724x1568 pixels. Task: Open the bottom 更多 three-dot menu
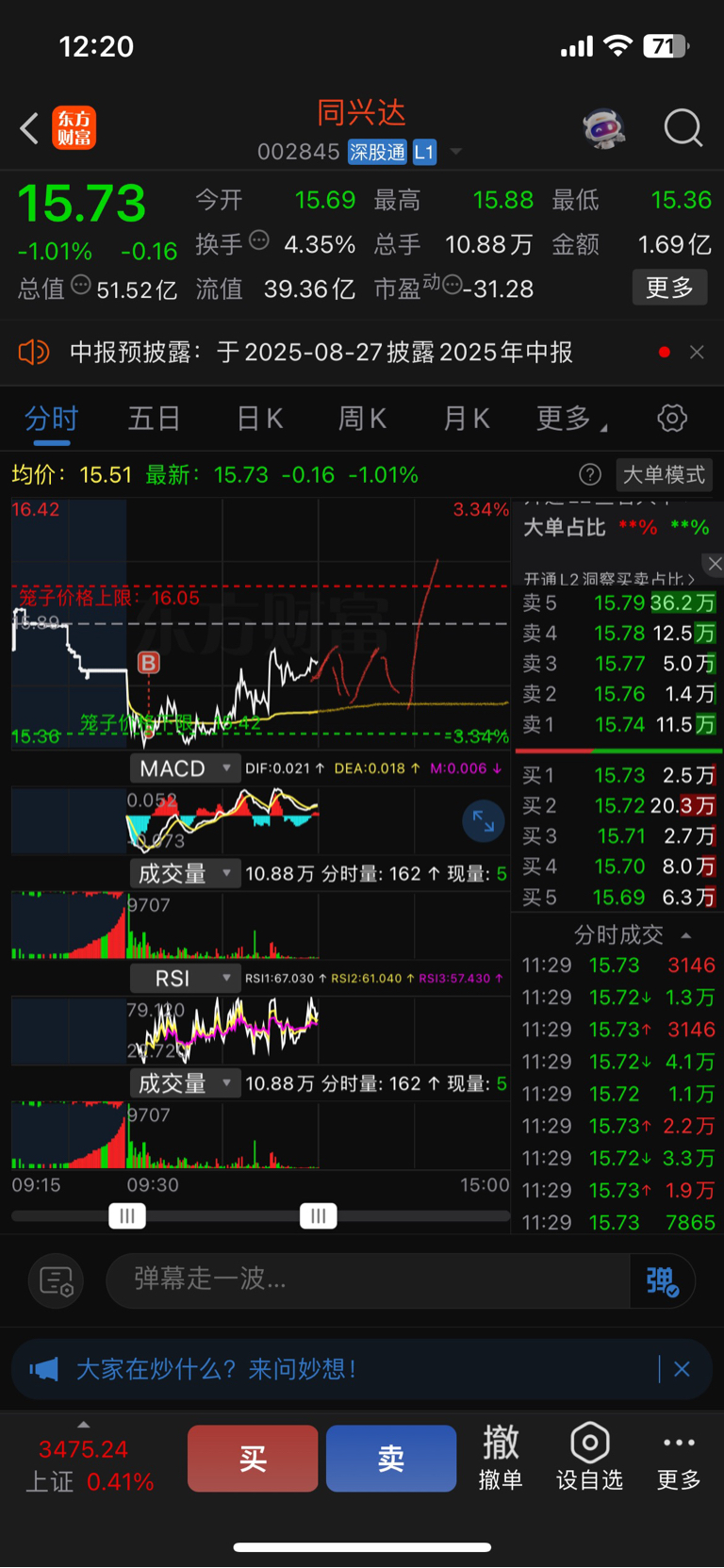(679, 1458)
